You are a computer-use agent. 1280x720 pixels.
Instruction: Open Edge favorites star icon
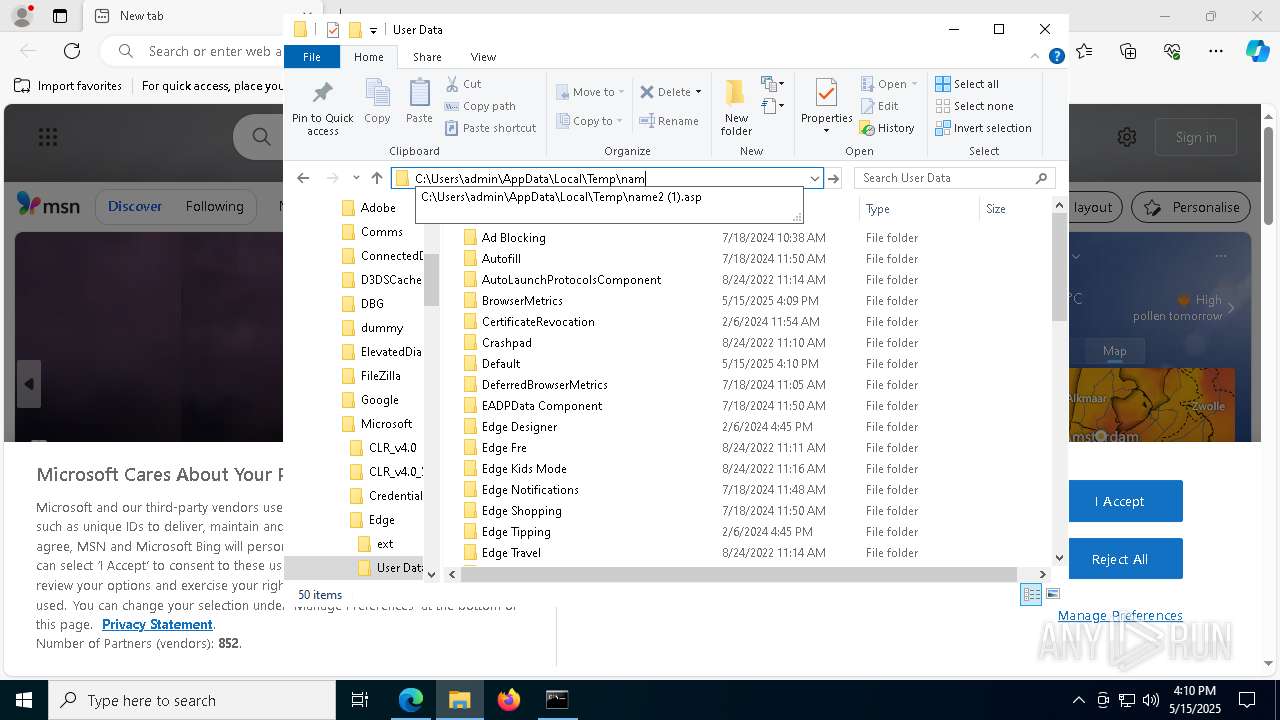tap(1084, 51)
